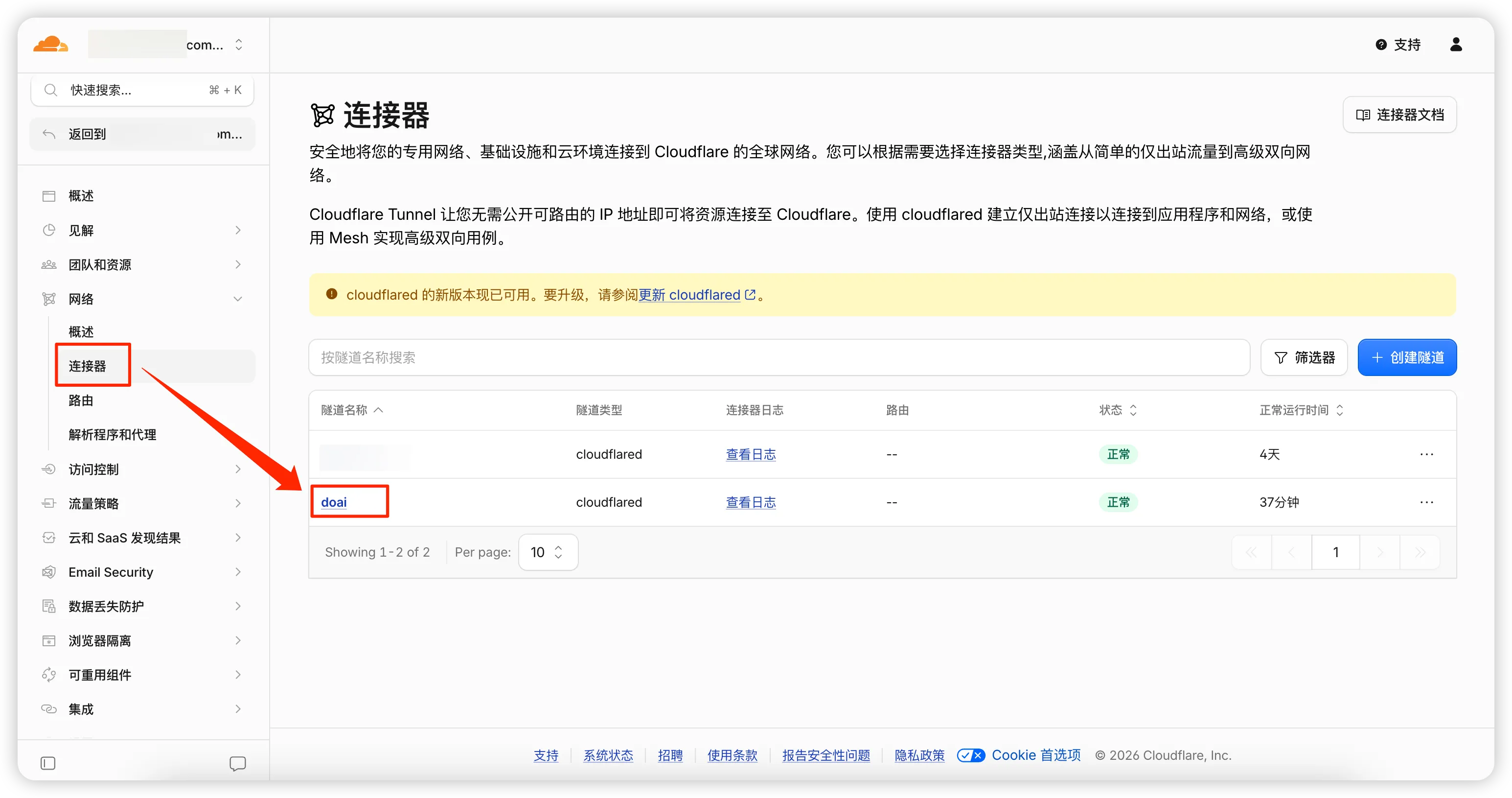Open the doai tunnel link
Image resolution: width=1512 pixels, height=798 pixels.
pos(334,502)
